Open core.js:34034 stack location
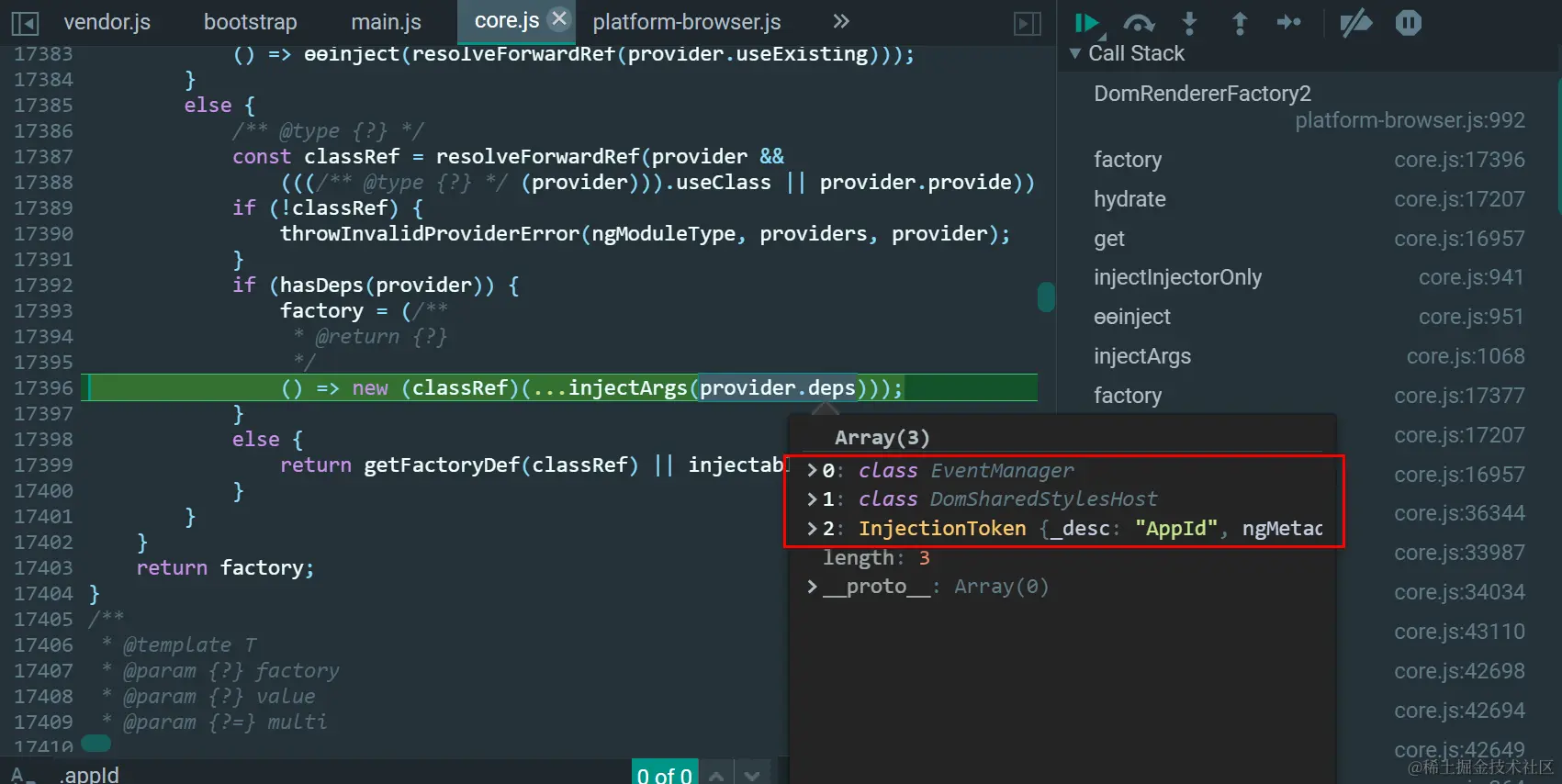 (1459, 592)
